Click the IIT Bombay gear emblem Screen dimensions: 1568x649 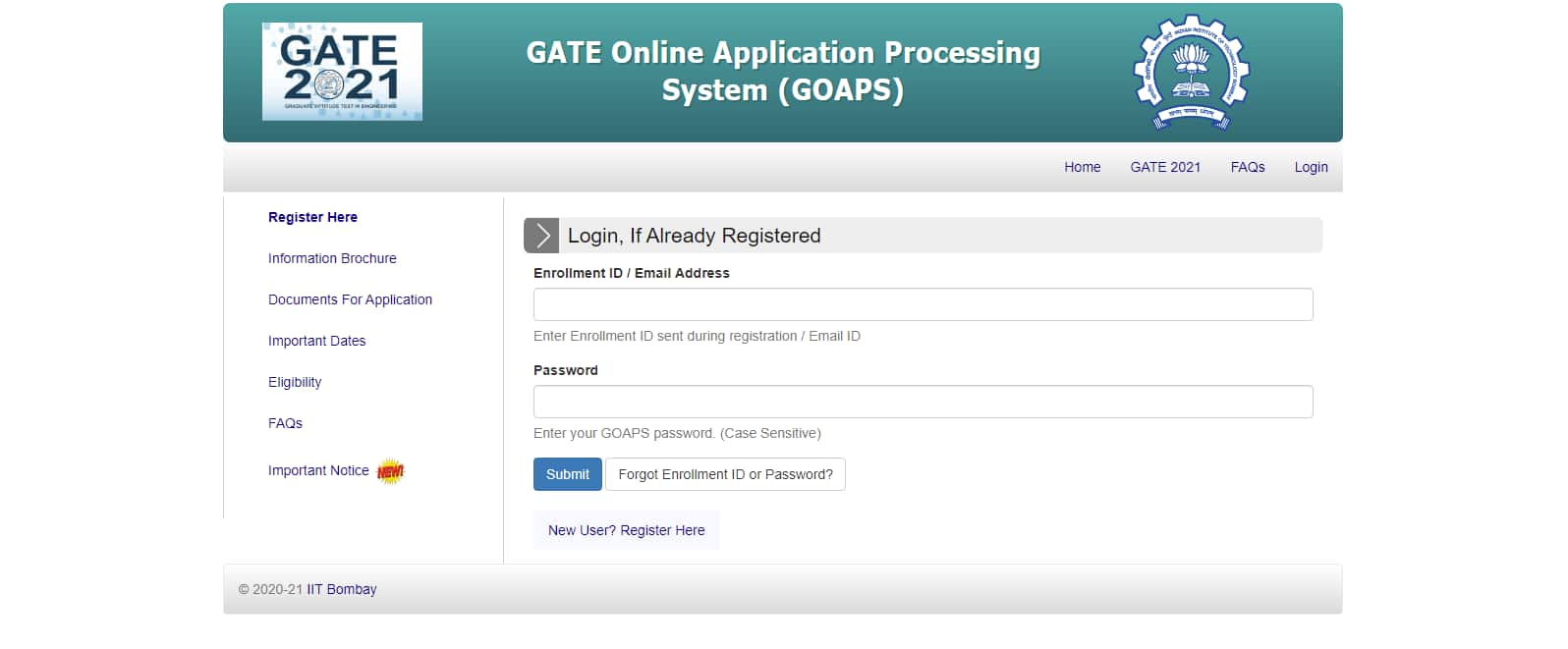pyautogui.click(x=1191, y=72)
